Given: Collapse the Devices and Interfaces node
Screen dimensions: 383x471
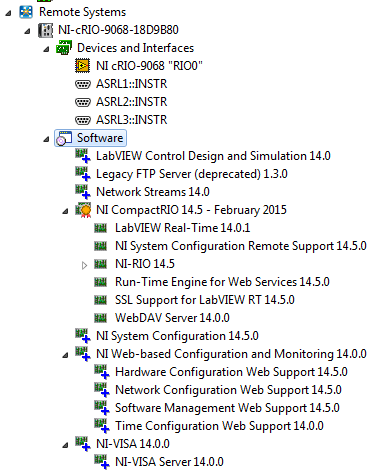Looking at the screenshot, I should tap(47, 49).
